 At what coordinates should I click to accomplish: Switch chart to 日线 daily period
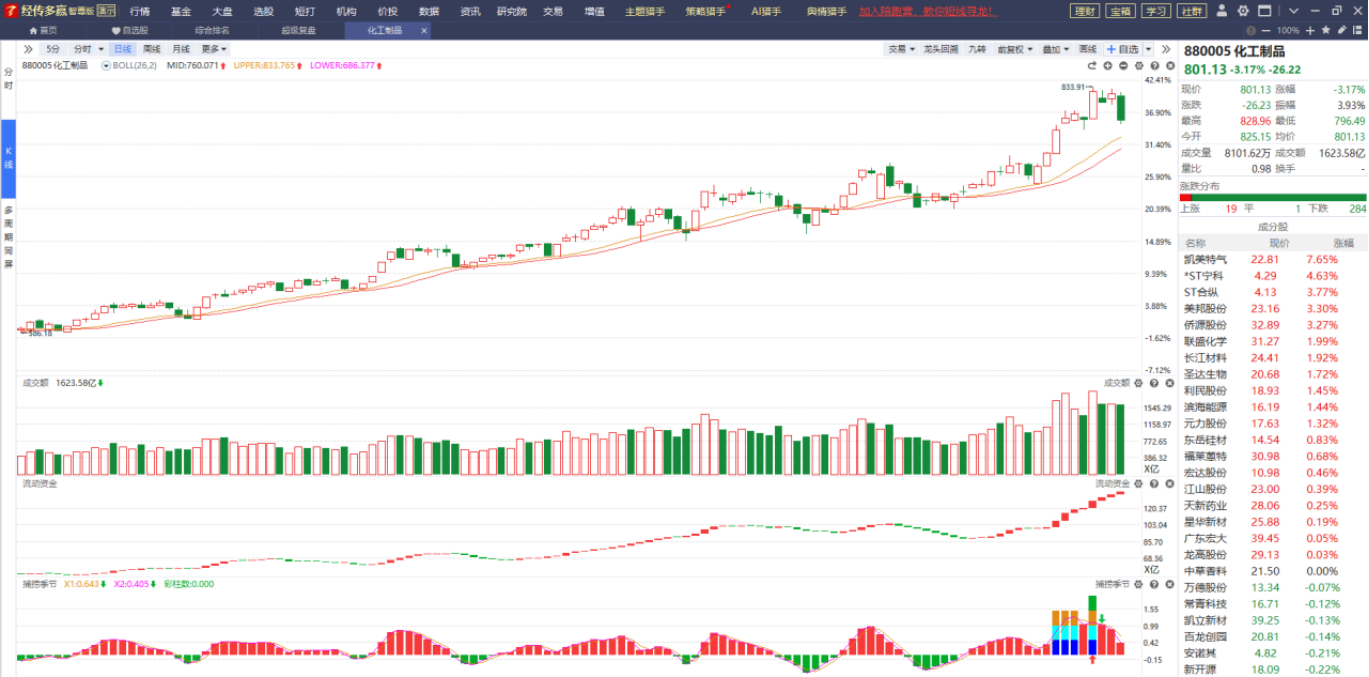point(122,49)
